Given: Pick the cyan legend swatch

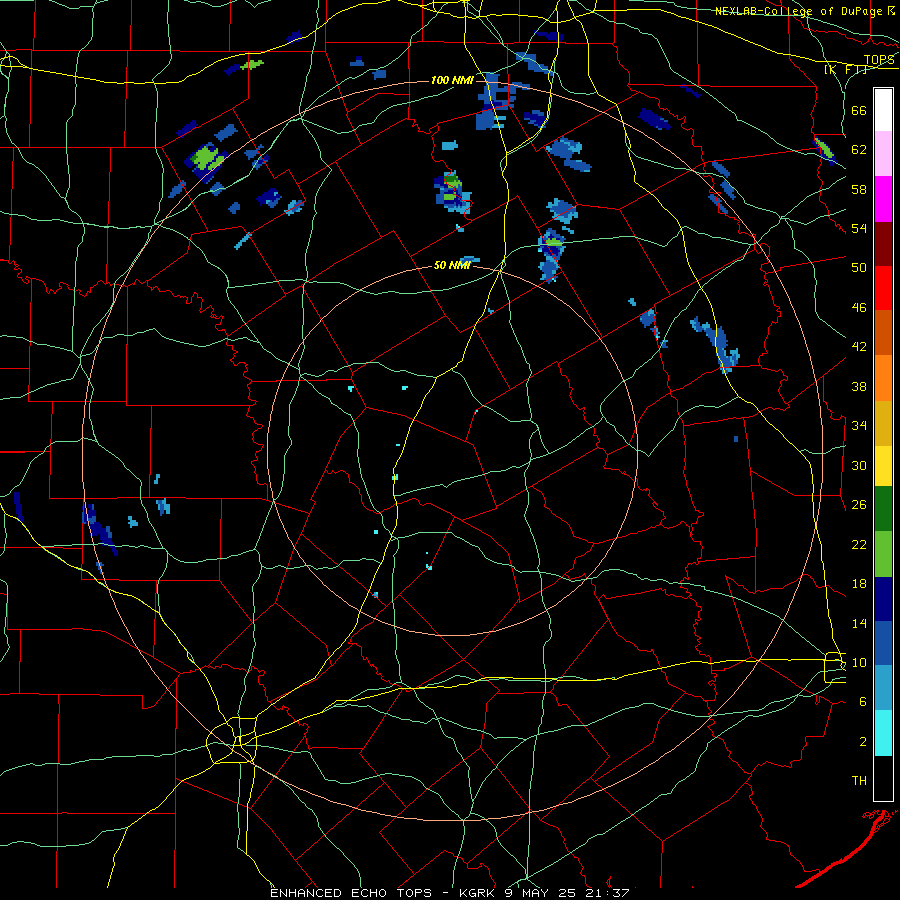Looking at the screenshot, I should [883, 733].
